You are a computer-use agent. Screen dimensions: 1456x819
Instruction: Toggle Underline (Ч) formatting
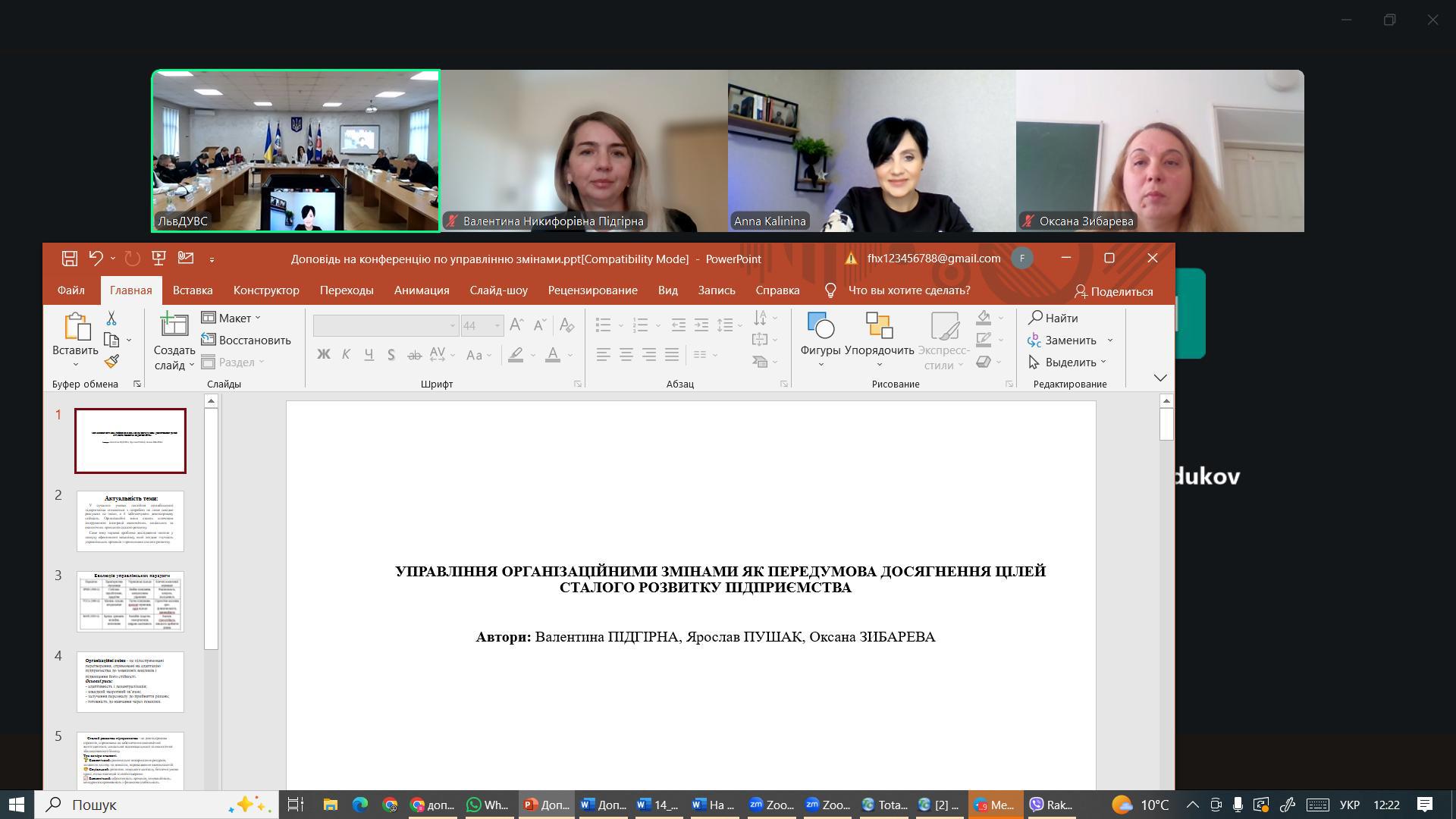[x=369, y=354]
